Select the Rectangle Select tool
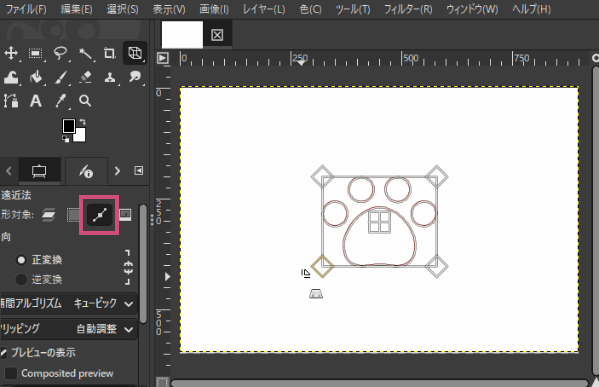Image resolution: width=599 pixels, height=387 pixels. (36, 53)
